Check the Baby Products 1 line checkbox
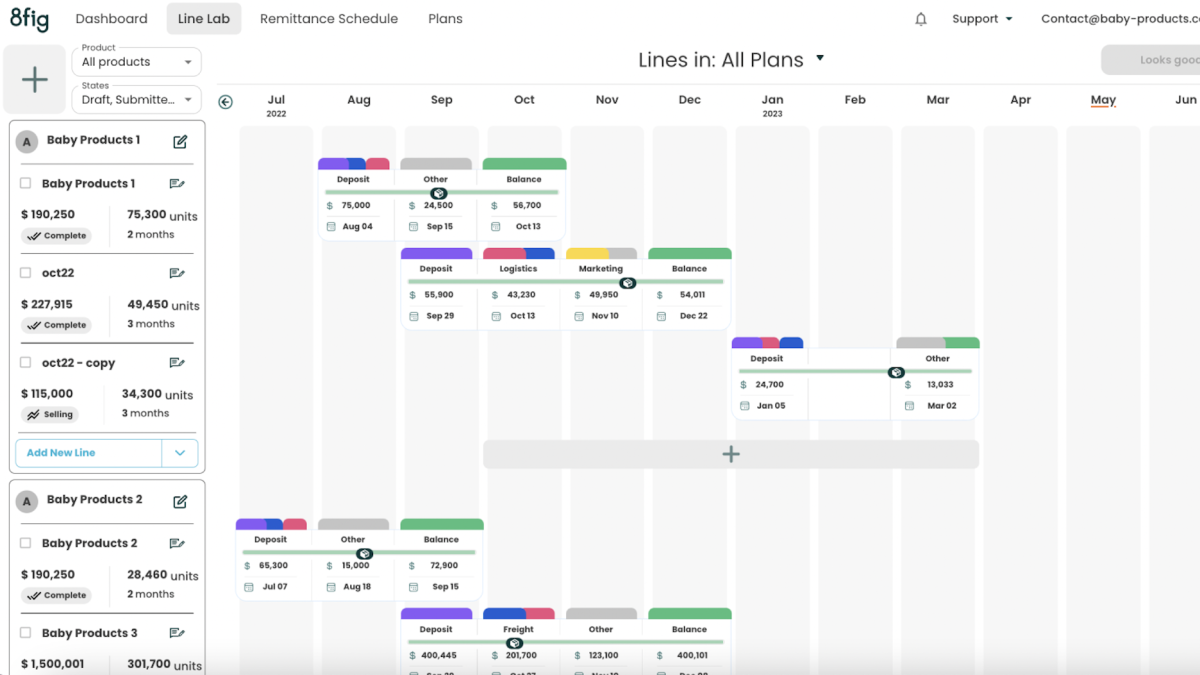The height and width of the screenshot is (675, 1200). click(26, 183)
